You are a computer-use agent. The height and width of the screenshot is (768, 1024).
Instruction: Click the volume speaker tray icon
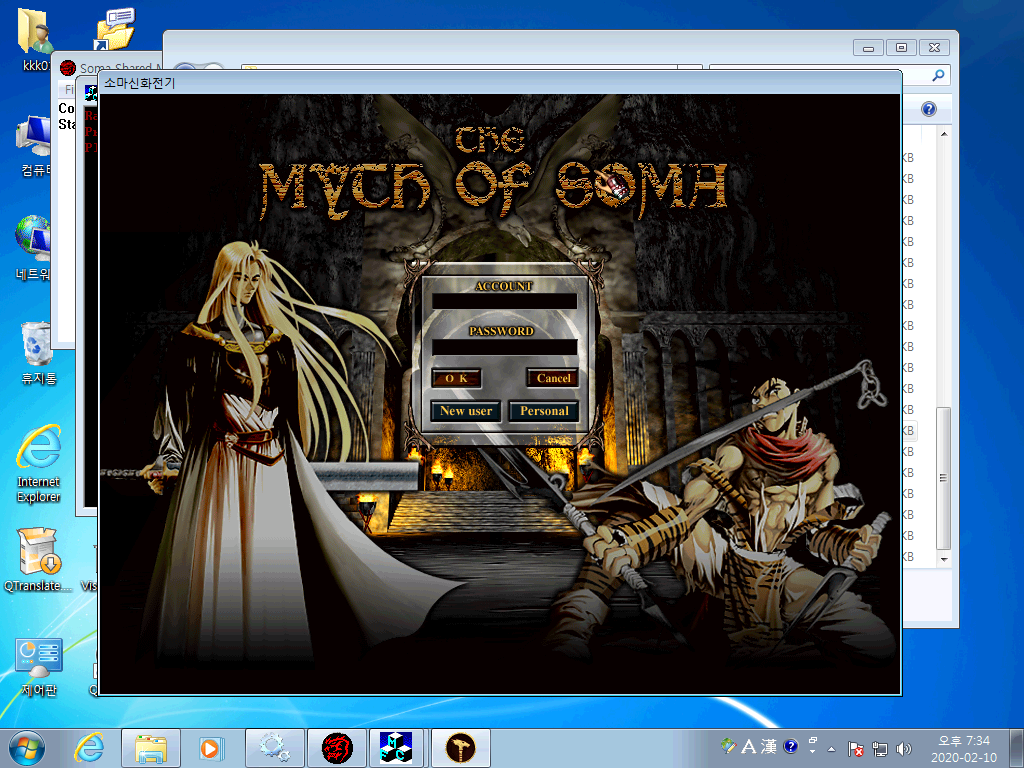tap(905, 748)
